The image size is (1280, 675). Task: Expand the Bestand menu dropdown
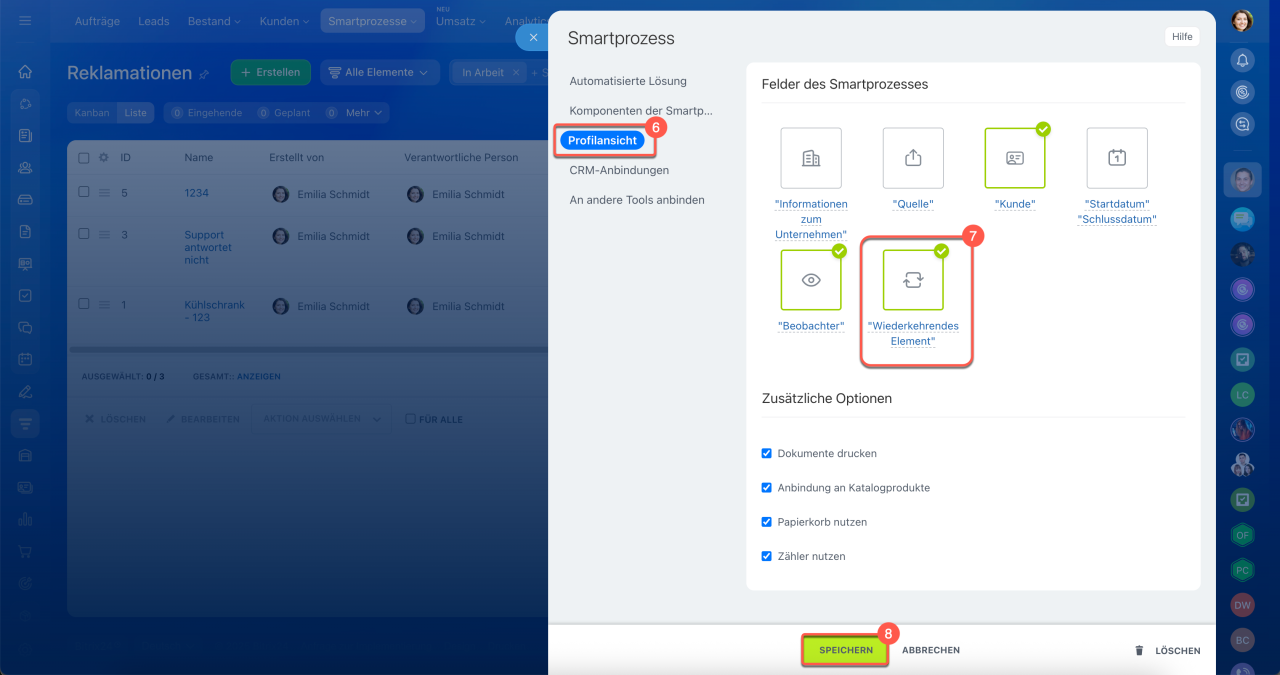click(x=214, y=21)
